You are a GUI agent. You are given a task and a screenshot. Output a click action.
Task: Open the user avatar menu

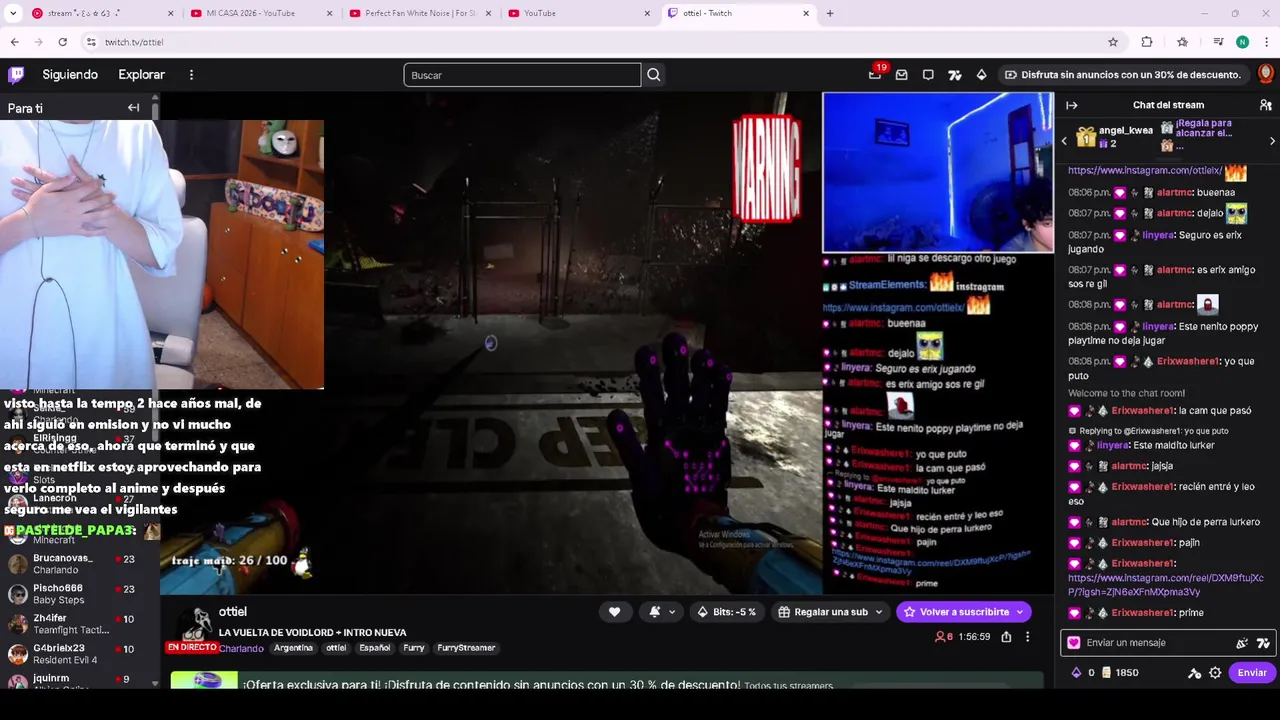[1265, 74]
